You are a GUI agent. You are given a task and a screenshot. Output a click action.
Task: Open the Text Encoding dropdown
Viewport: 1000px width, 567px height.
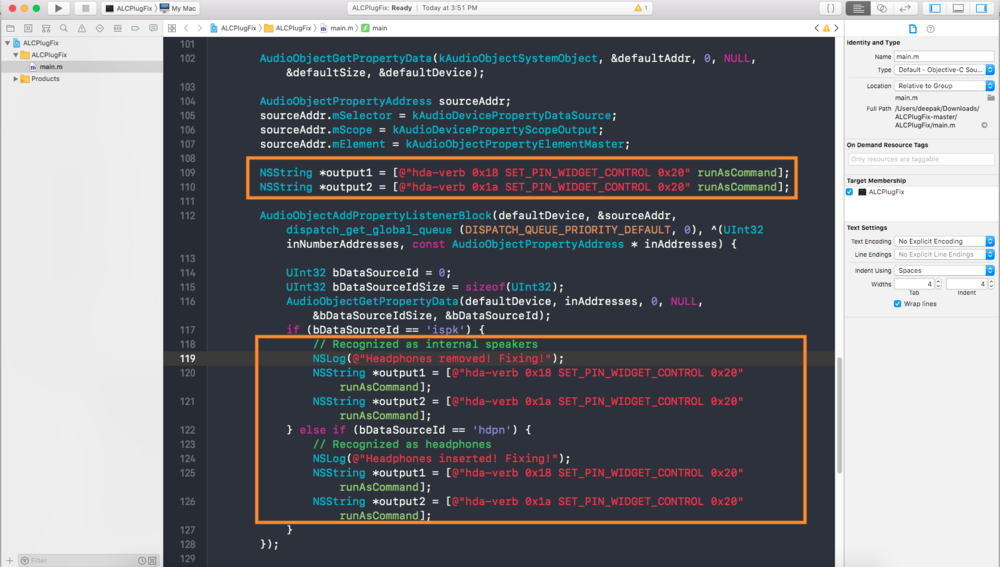tap(944, 241)
